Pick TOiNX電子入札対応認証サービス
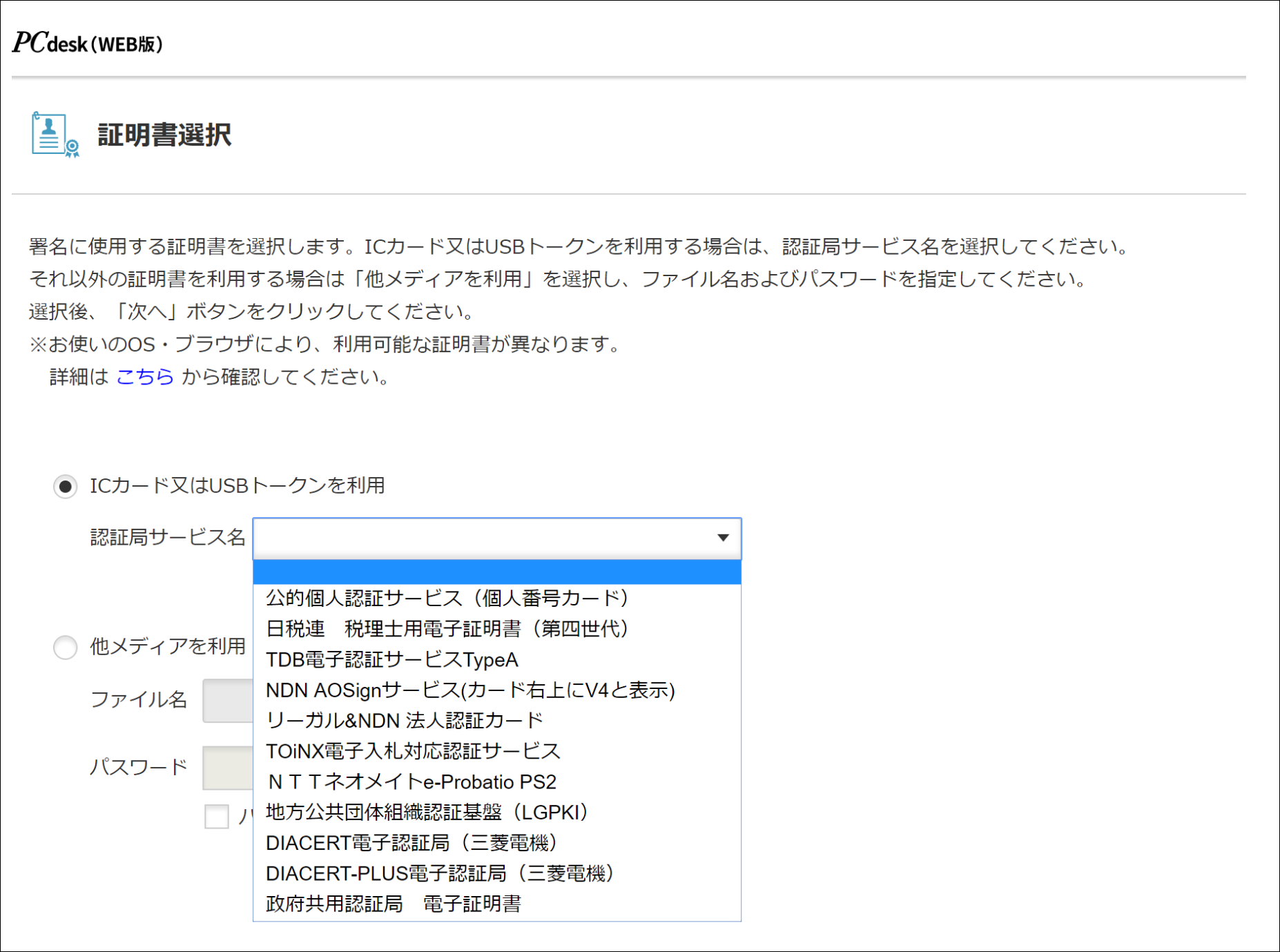The image size is (1280, 952). 497,751
